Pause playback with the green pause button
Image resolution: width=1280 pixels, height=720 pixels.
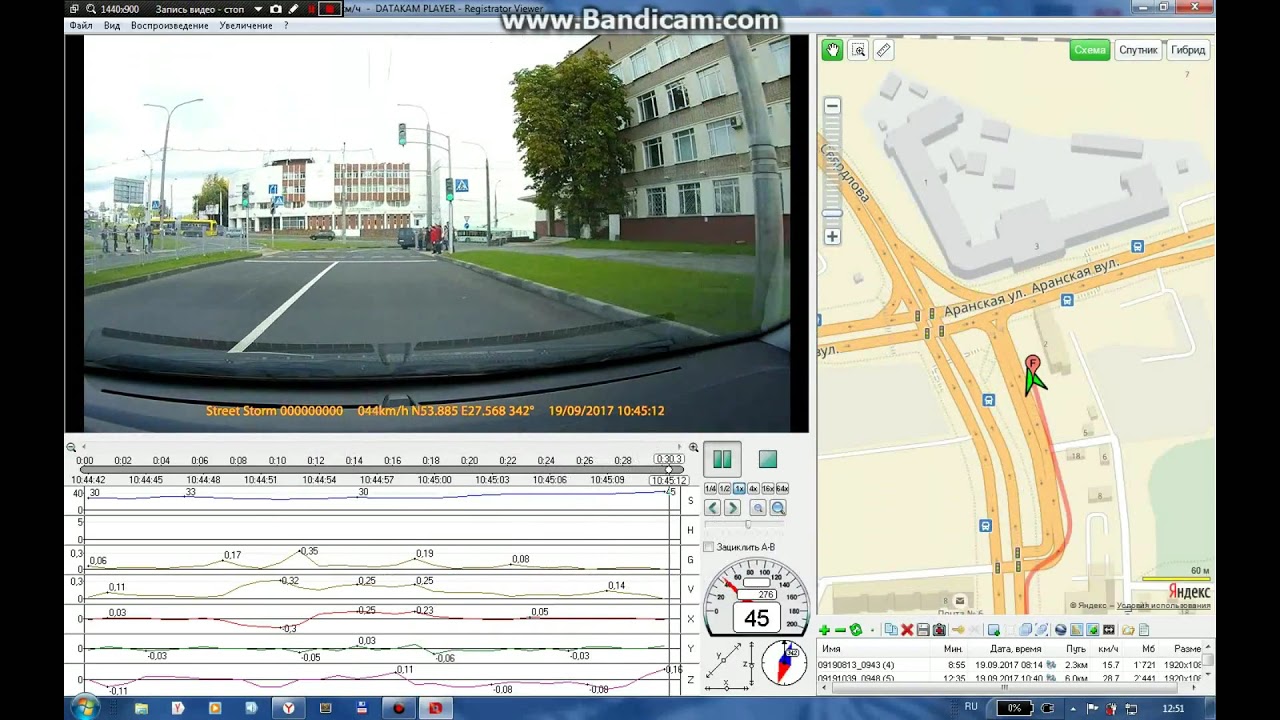tap(722, 460)
